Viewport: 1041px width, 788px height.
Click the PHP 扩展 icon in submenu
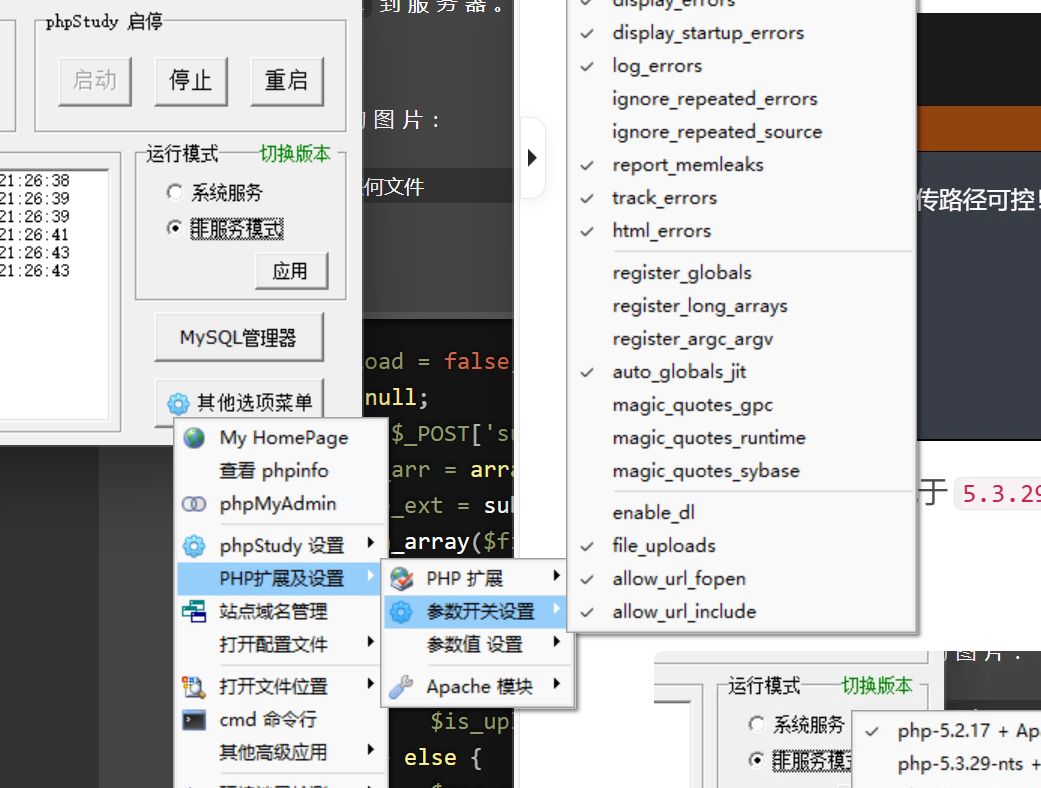pos(401,579)
